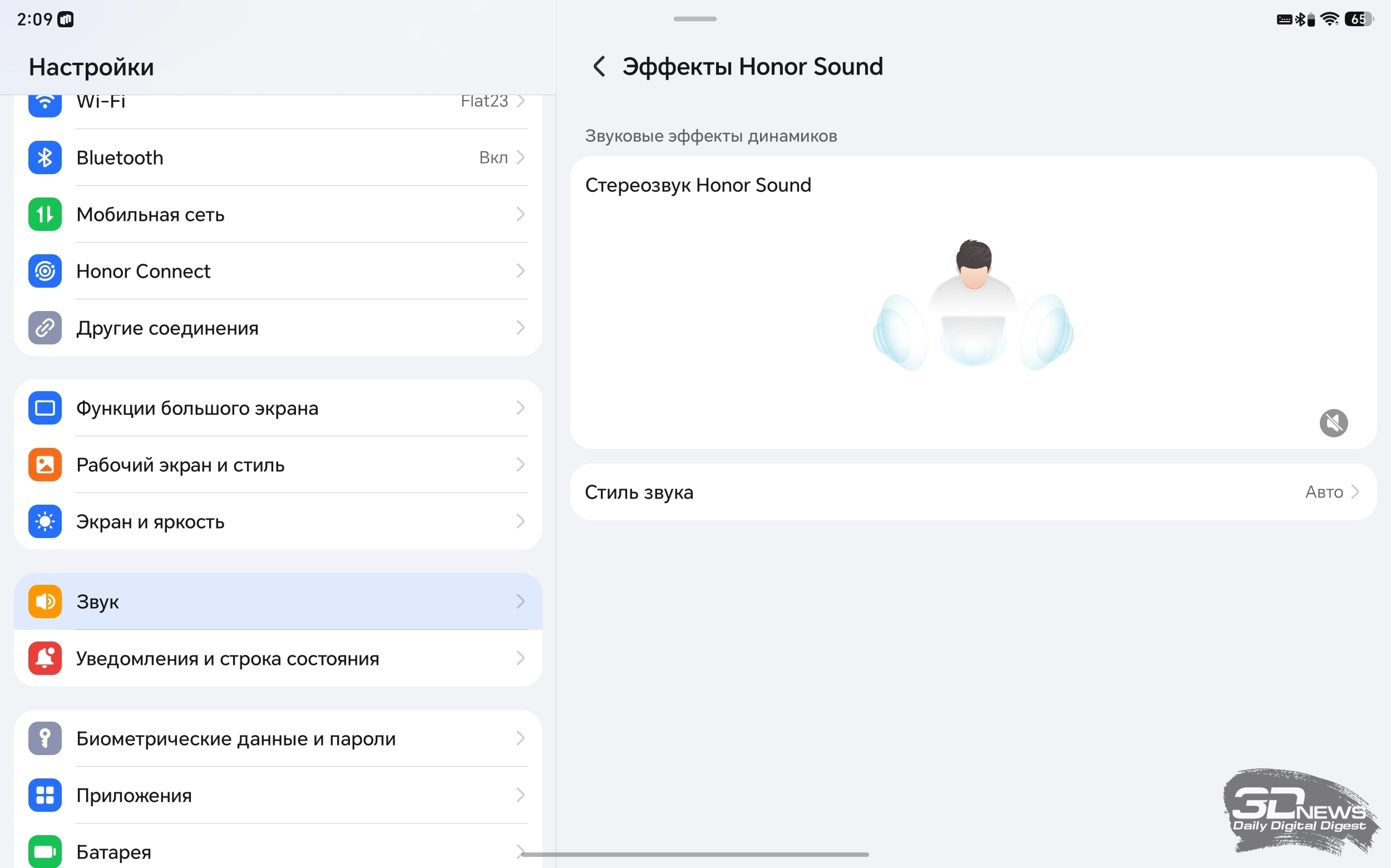Viewport: 1391px width, 868px height.
Task: Expand Биометрические данные и пароли chevron
Action: coord(521,738)
